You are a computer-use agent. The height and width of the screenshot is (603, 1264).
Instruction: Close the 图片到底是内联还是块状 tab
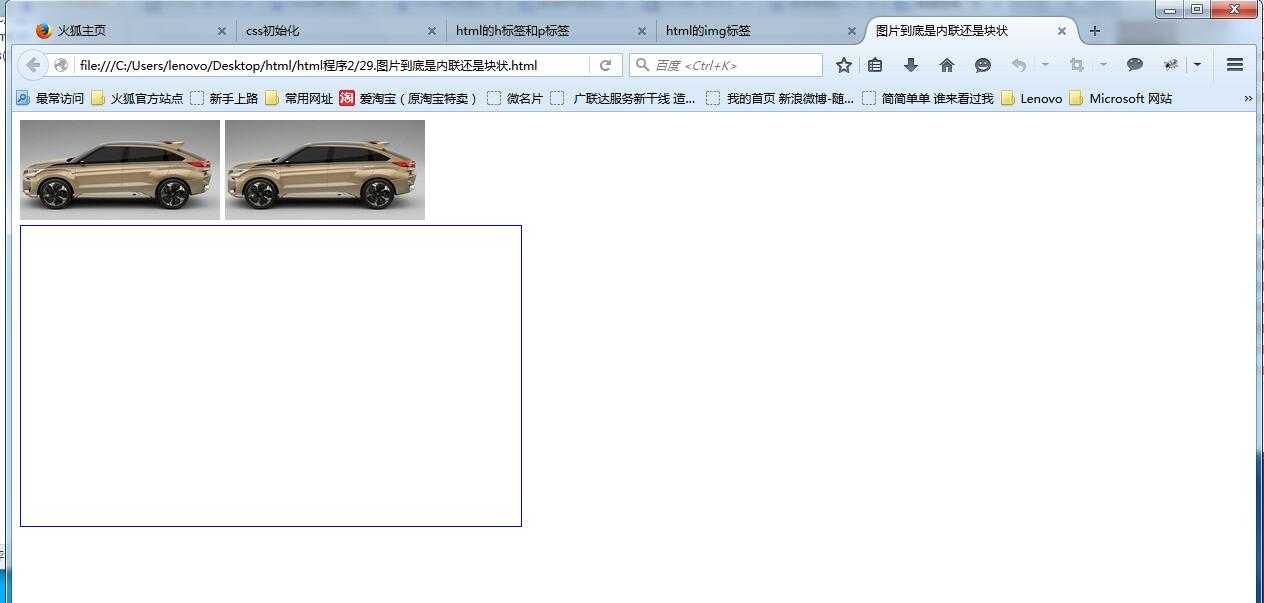[1062, 31]
